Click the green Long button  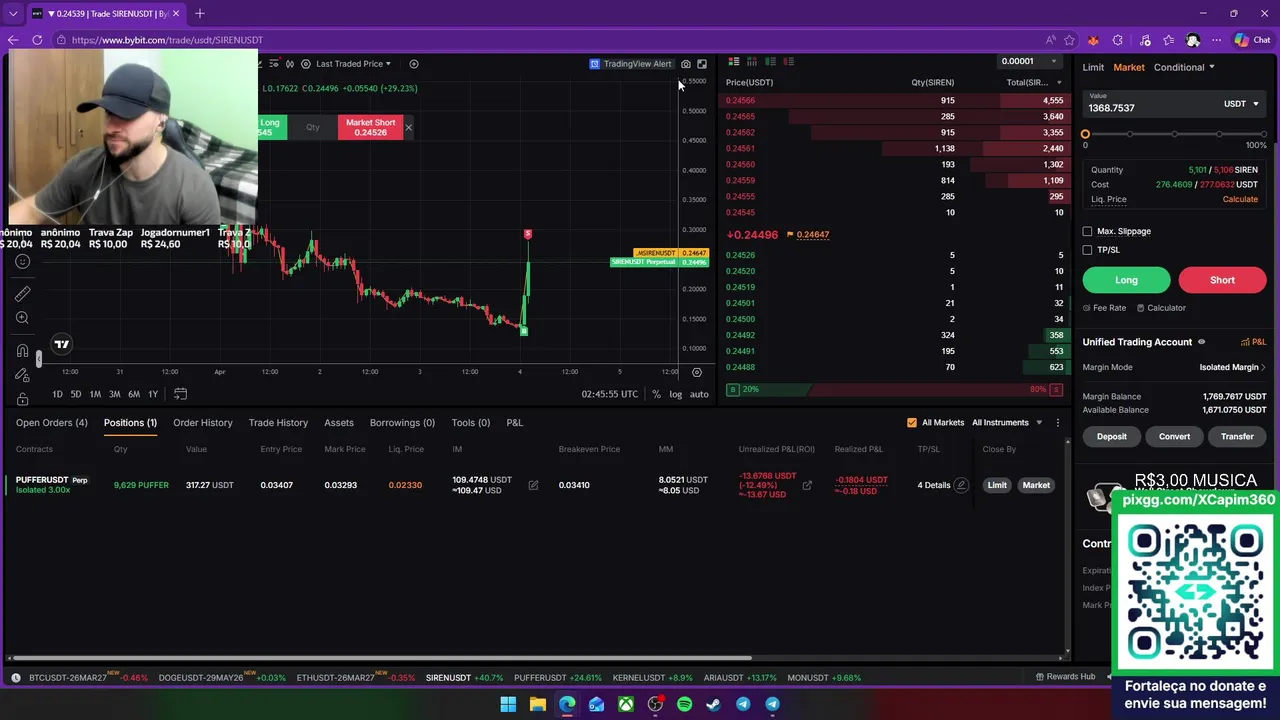[1126, 280]
